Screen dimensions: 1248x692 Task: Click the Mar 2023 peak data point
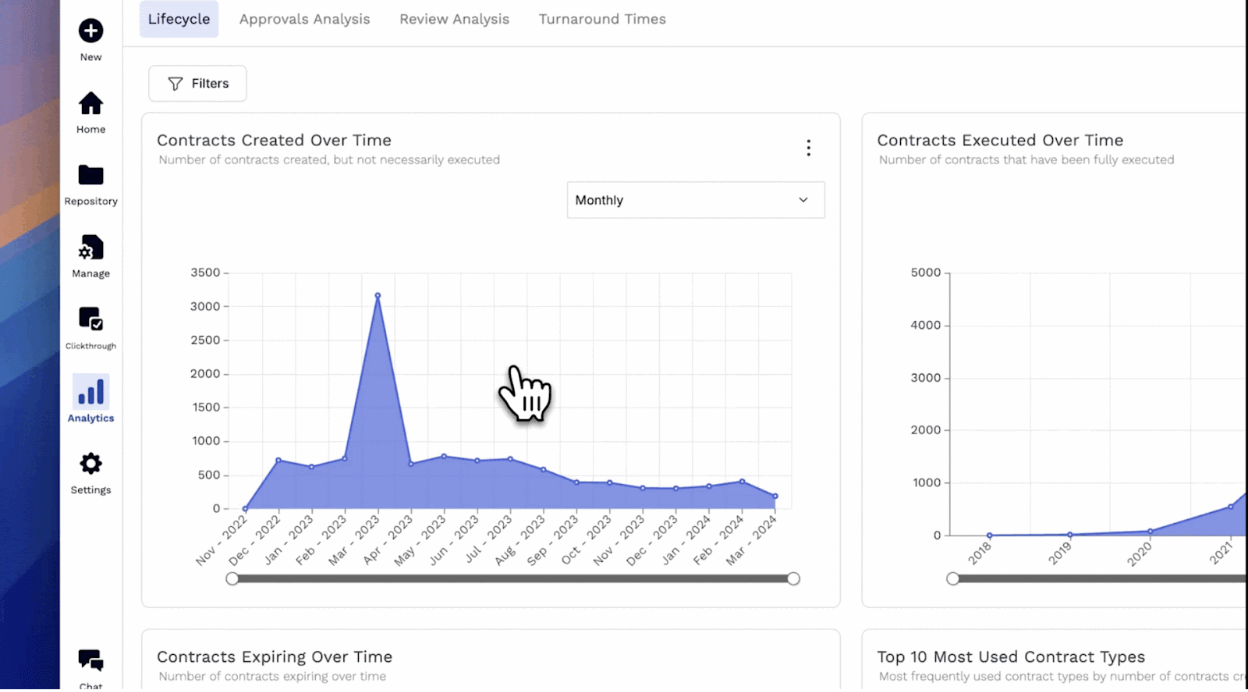pos(378,296)
